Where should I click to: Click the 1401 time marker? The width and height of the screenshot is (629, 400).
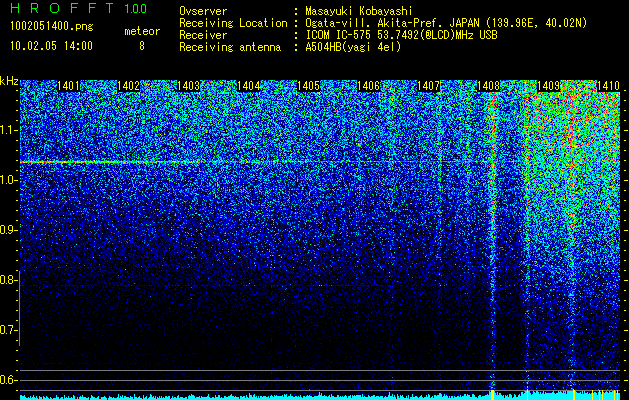pyautogui.click(x=68, y=86)
